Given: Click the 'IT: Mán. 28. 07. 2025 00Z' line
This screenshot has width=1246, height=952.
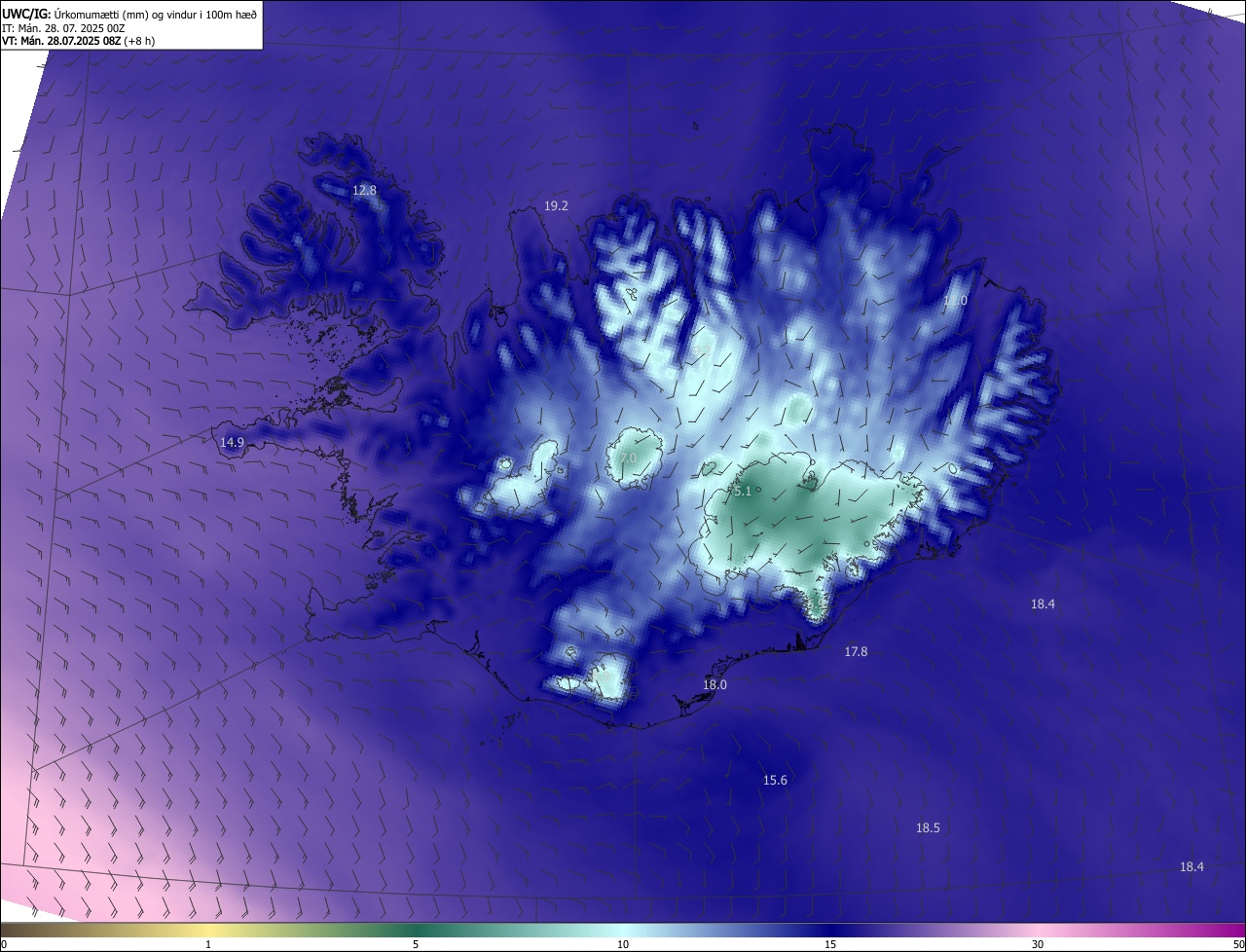Looking at the screenshot, I should [63, 27].
